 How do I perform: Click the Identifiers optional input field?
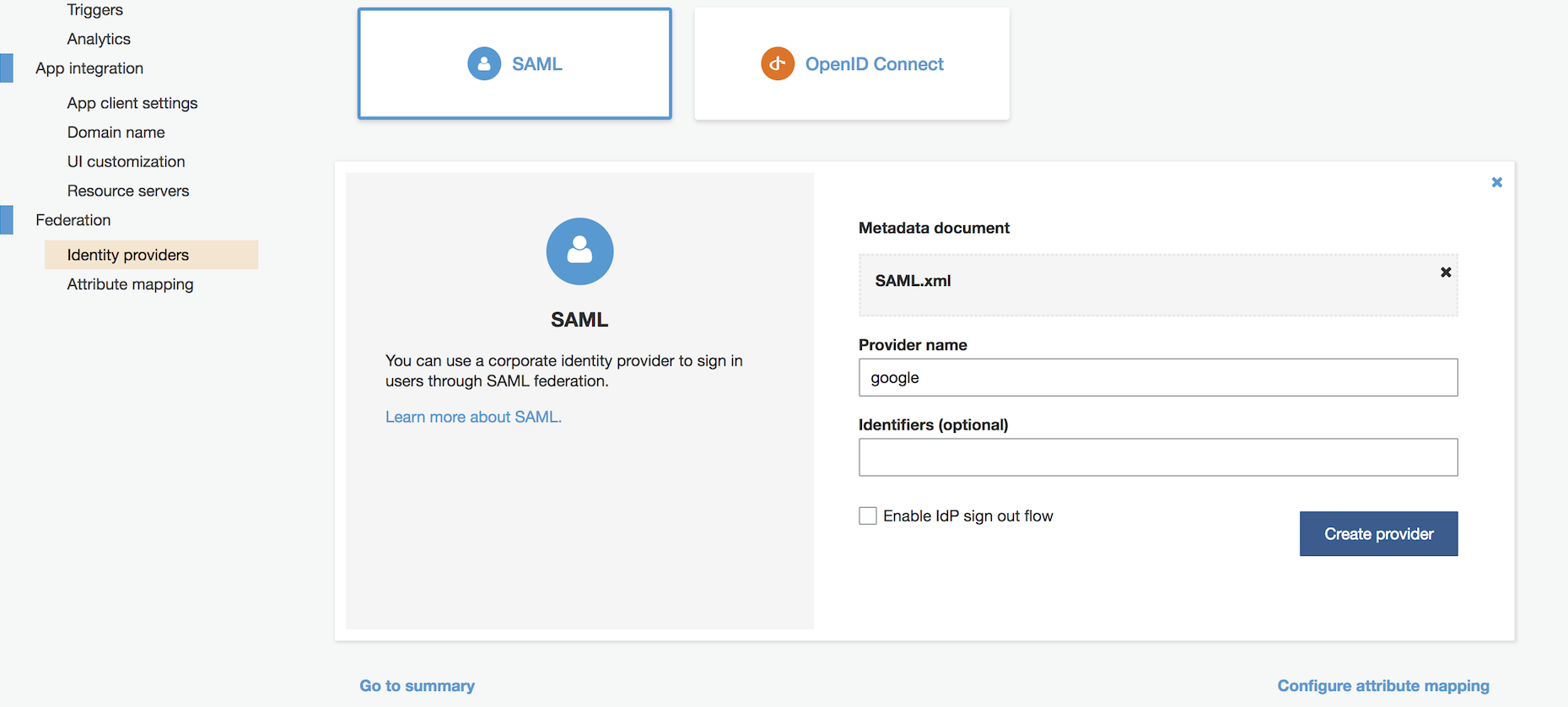(1157, 457)
